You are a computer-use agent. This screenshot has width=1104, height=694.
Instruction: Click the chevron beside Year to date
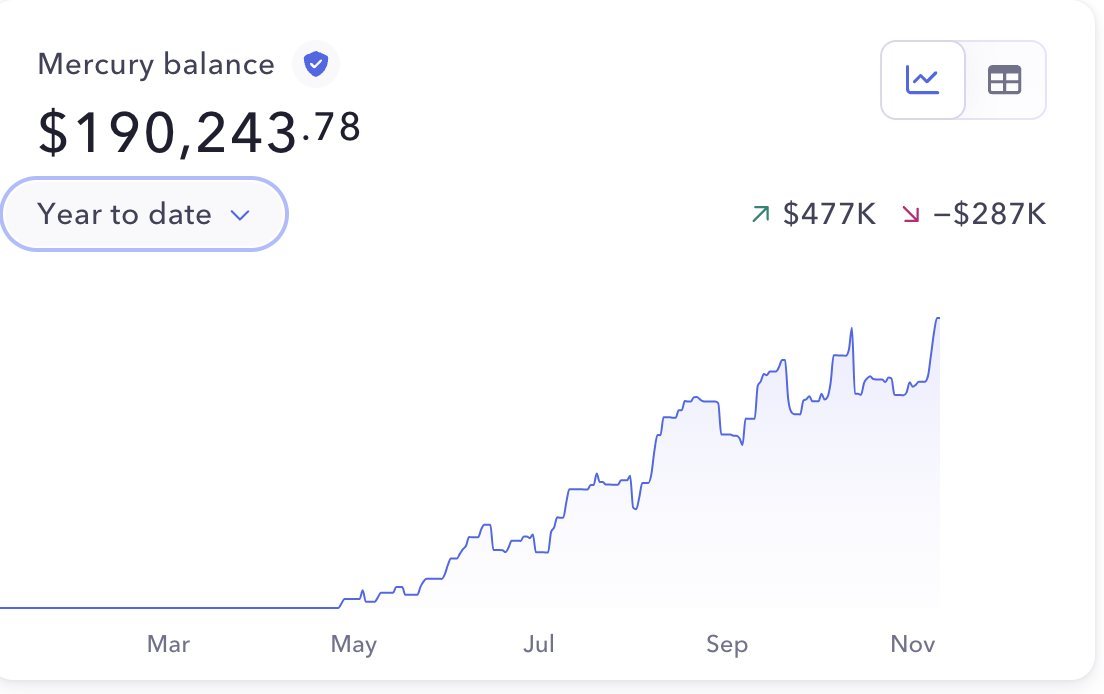pyautogui.click(x=239, y=215)
